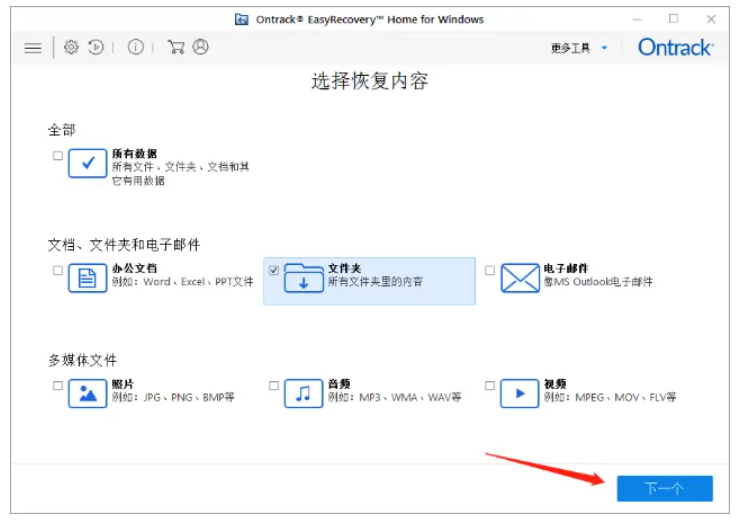The height and width of the screenshot is (521, 738).
Task: Click the EasyRecovery app icon in title bar
Action: (241, 19)
